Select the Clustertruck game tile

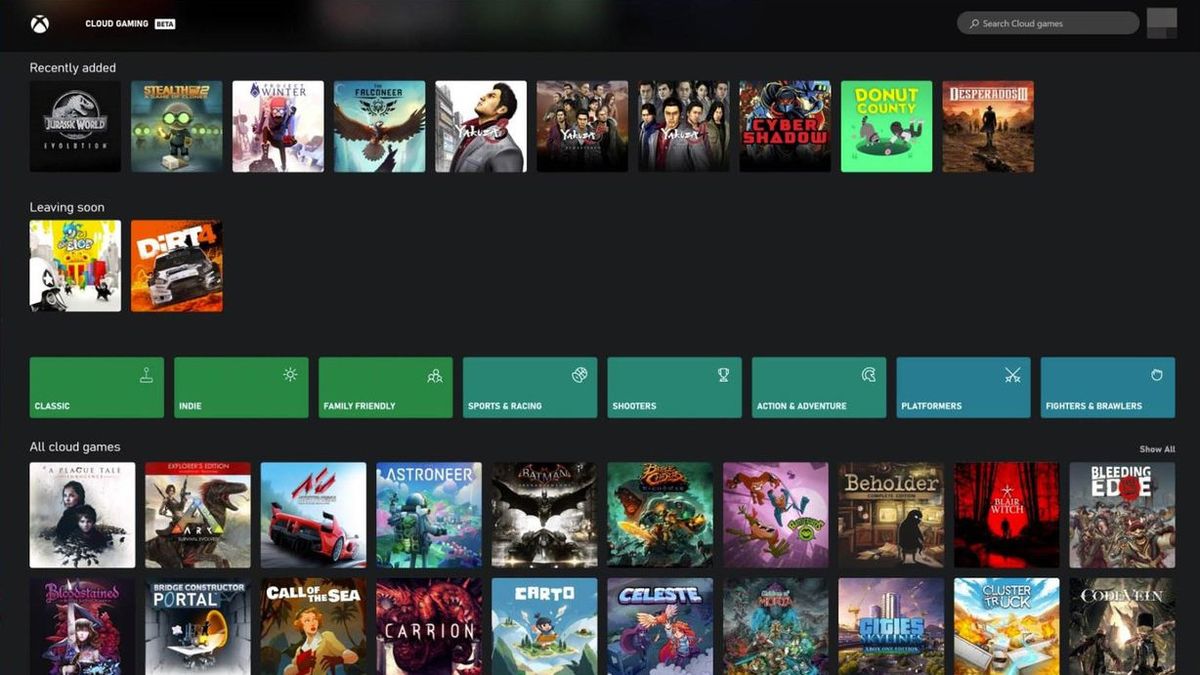point(1007,626)
